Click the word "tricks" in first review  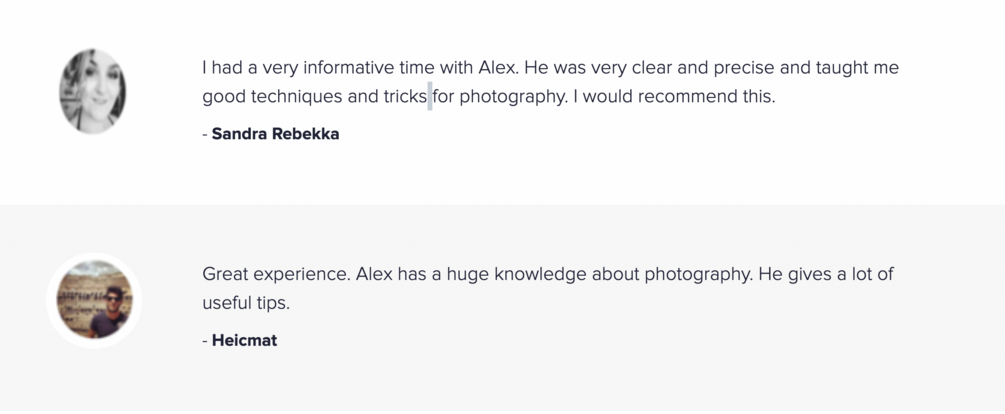point(404,97)
